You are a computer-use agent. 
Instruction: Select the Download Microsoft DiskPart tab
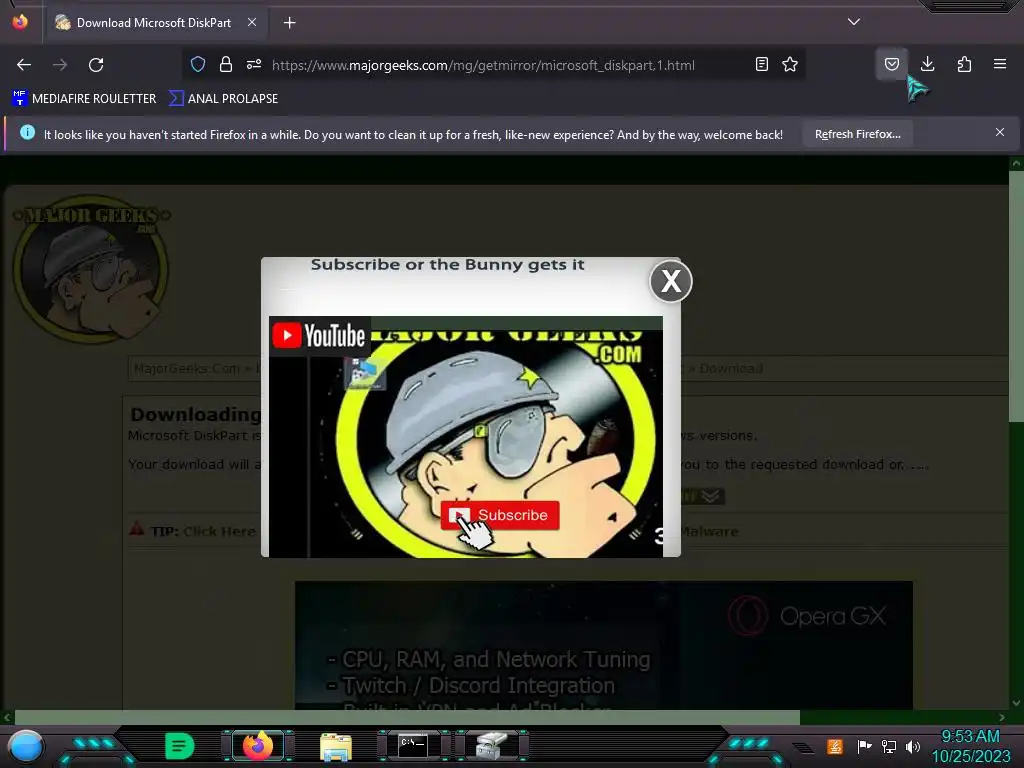pos(155,22)
